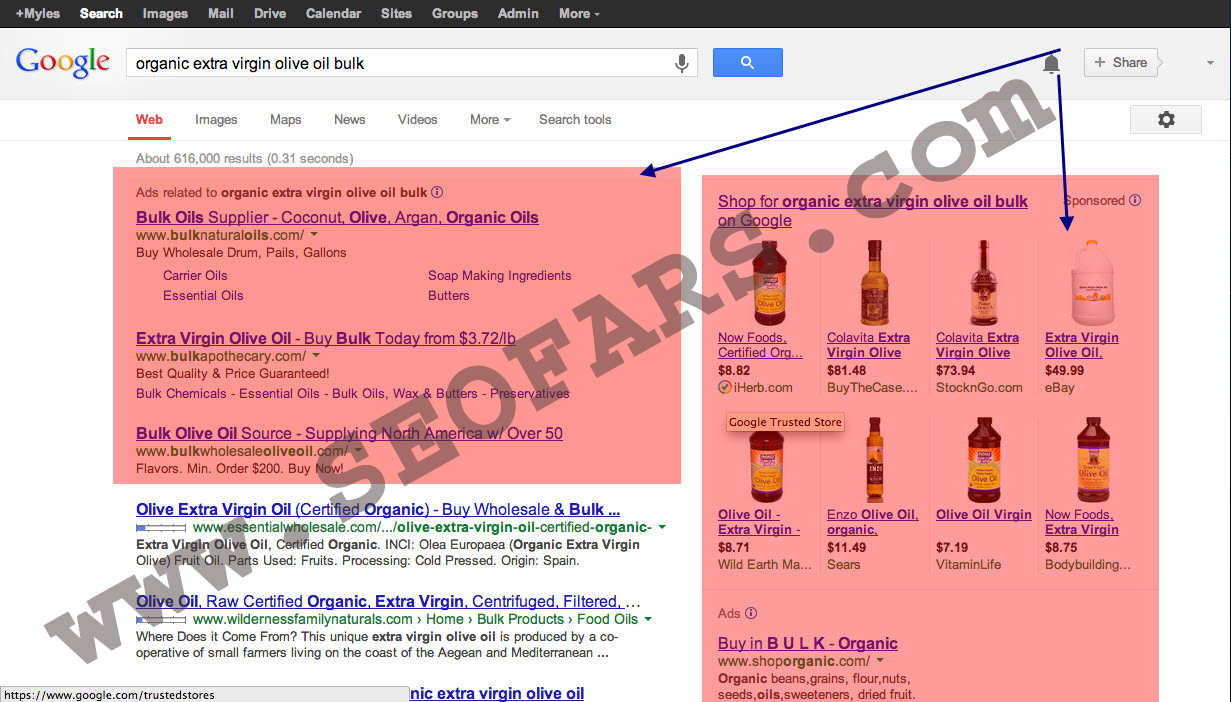The image size is (1231, 702).
Task: Click info icon beside right-column Ads label
Action: click(751, 613)
